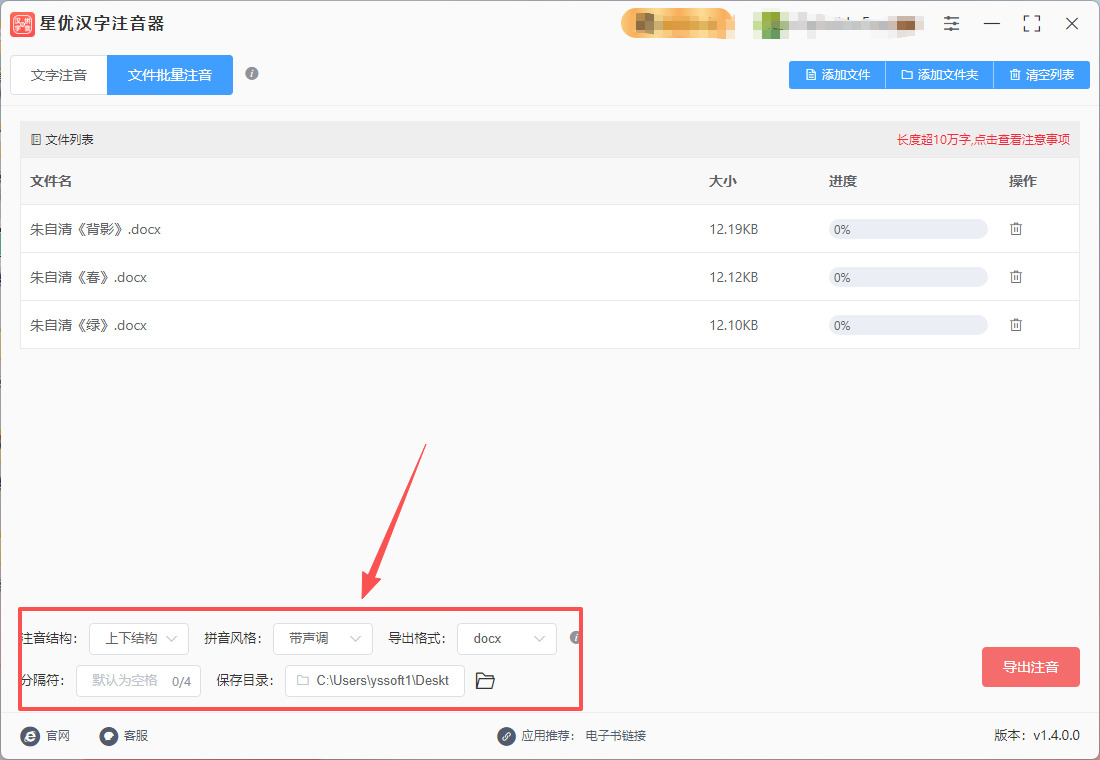1100x760 pixels.
Task: Open the 导出格式 dropdown set to docx
Action: click(507, 639)
